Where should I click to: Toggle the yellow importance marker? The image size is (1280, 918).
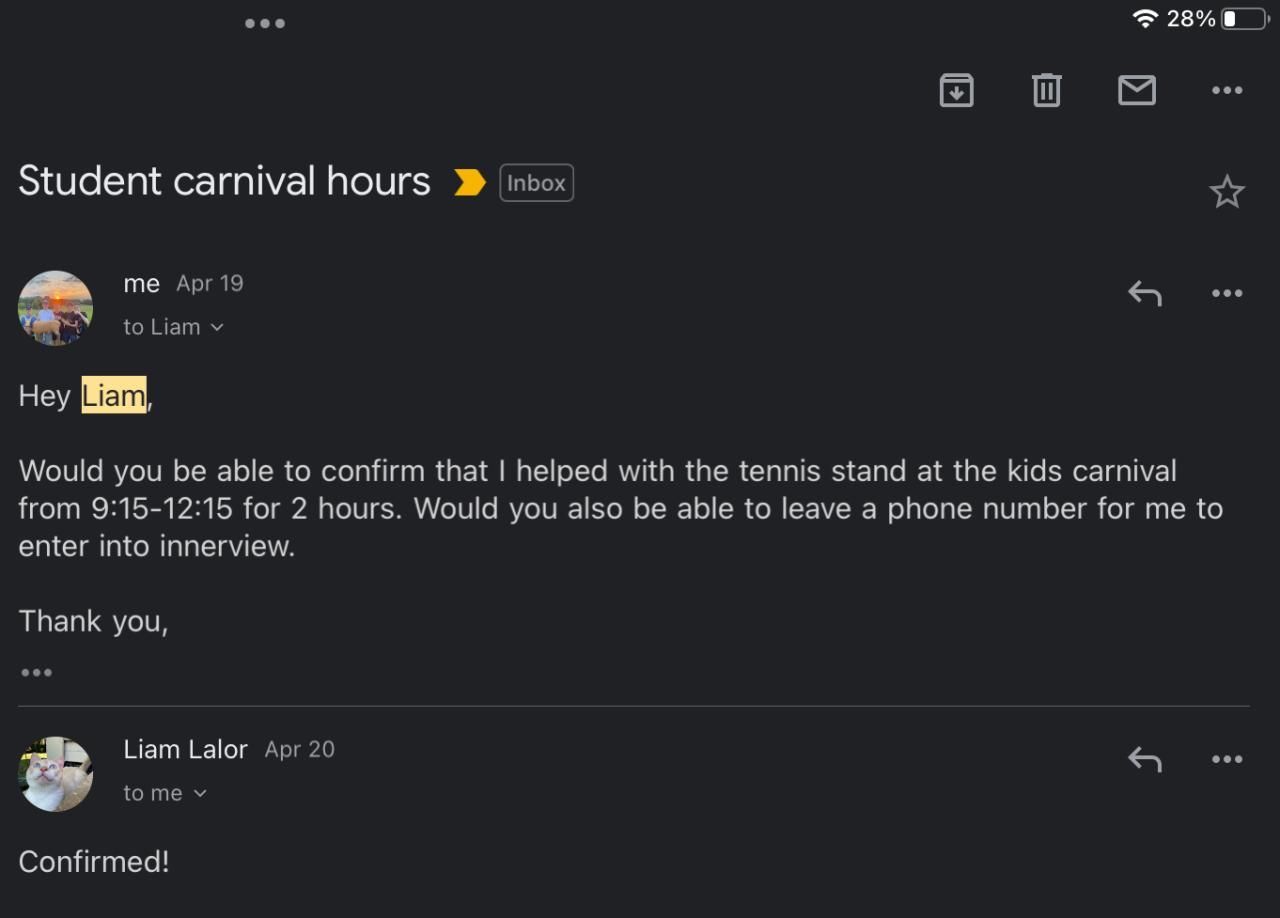pyautogui.click(x=469, y=182)
